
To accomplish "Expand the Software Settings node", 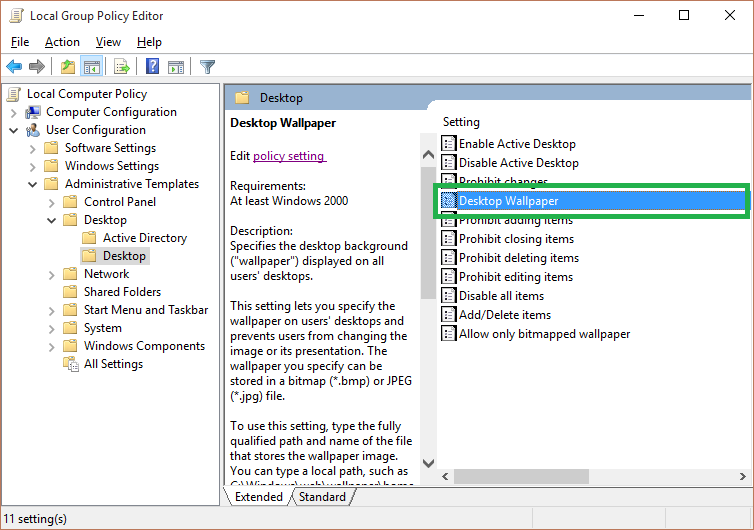I will pos(32,149).
